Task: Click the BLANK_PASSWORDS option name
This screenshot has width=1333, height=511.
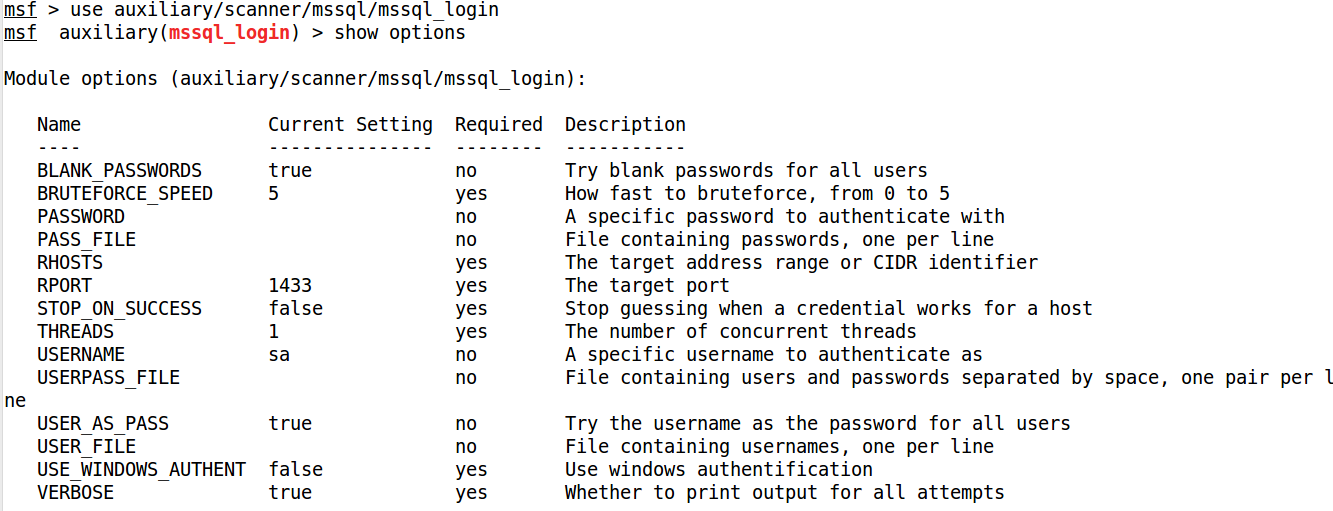Action: [119, 171]
